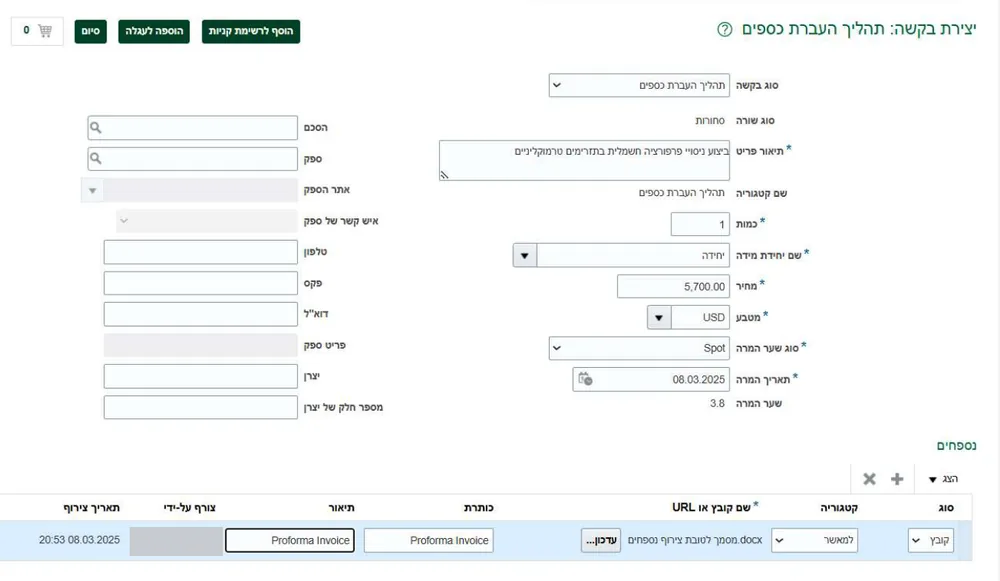The height and width of the screenshot is (581, 1000).
Task: Click the נספחים section heading
Action: tap(956, 445)
